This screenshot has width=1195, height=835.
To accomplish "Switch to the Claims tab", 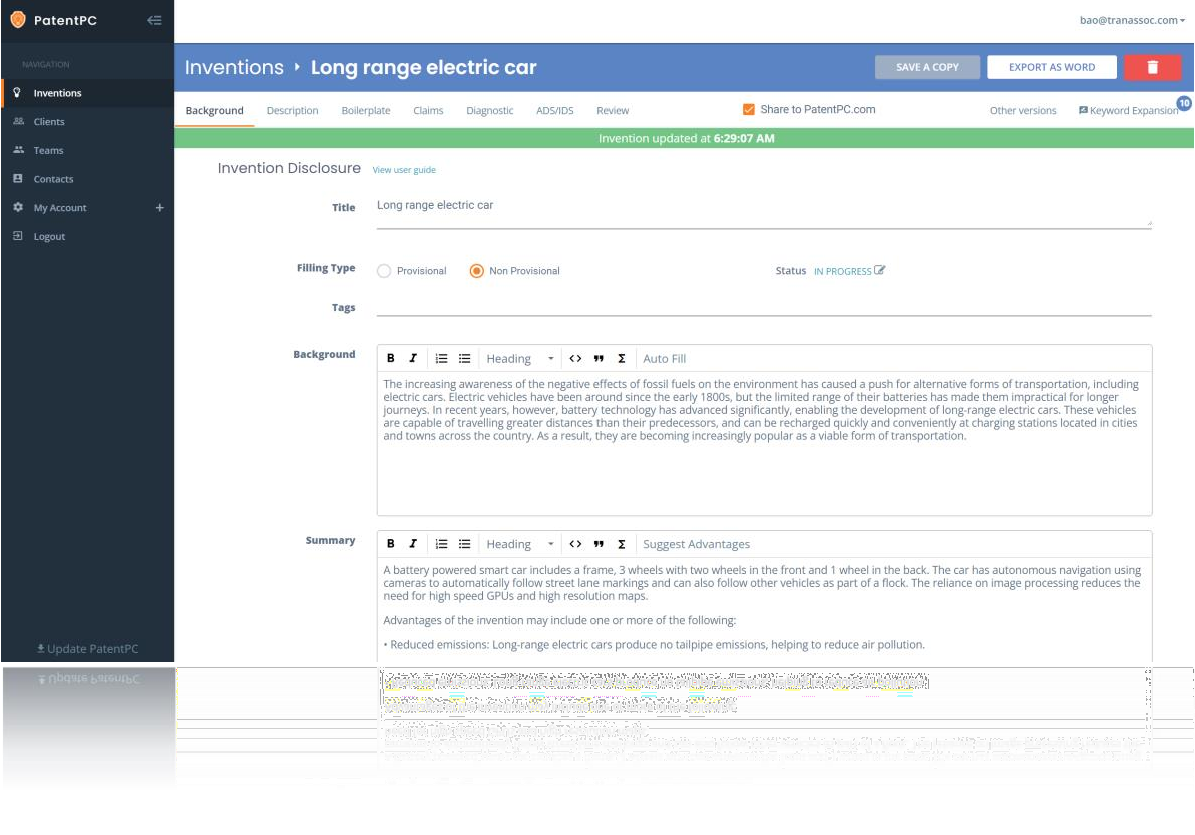I will (x=428, y=110).
